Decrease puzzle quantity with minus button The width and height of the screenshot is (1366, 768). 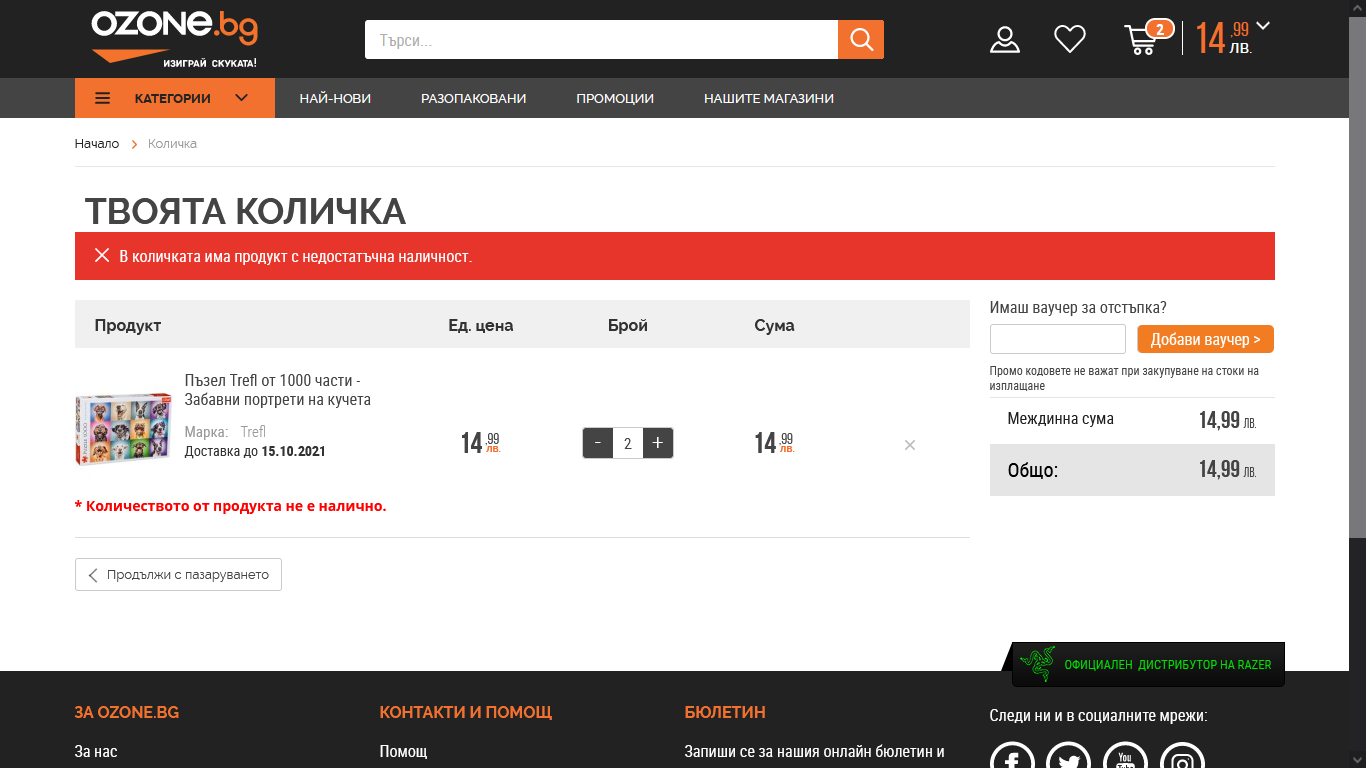click(x=598, y=443)
